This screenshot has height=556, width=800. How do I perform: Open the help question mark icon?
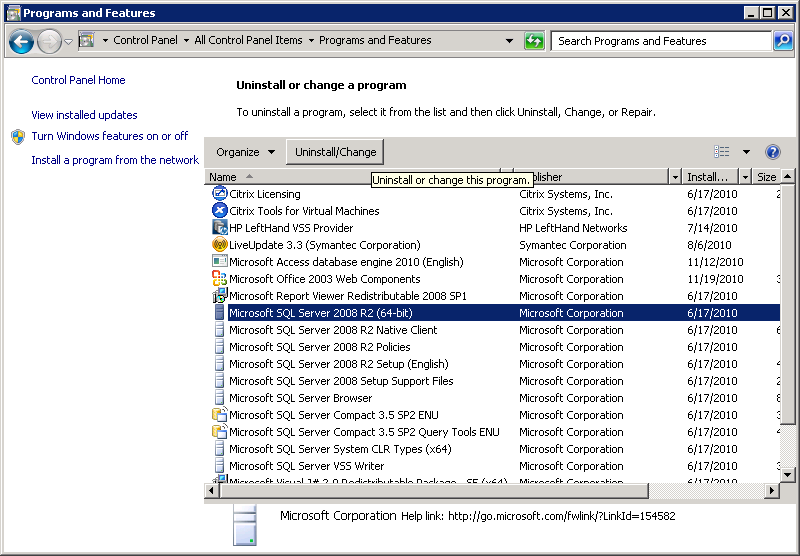tap(772, 152)
